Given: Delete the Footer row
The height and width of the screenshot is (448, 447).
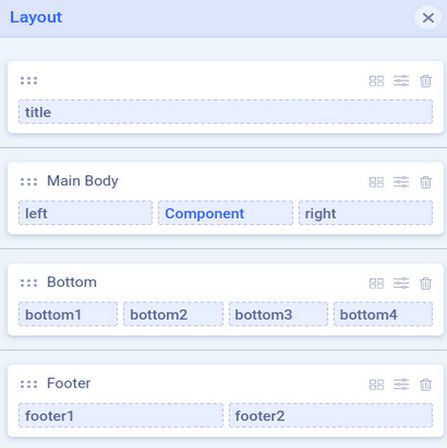Looking at the screenshot, I should tap(426, 385).
